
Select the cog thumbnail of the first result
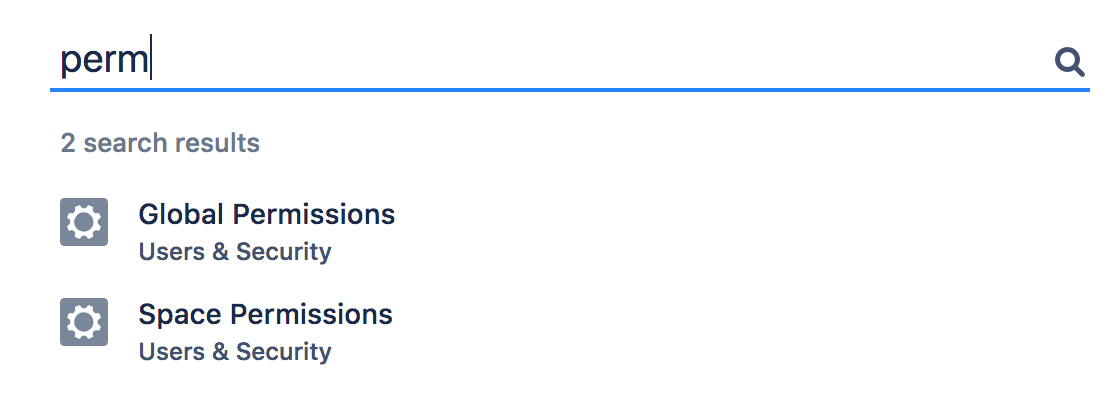(x=84, y=222)
